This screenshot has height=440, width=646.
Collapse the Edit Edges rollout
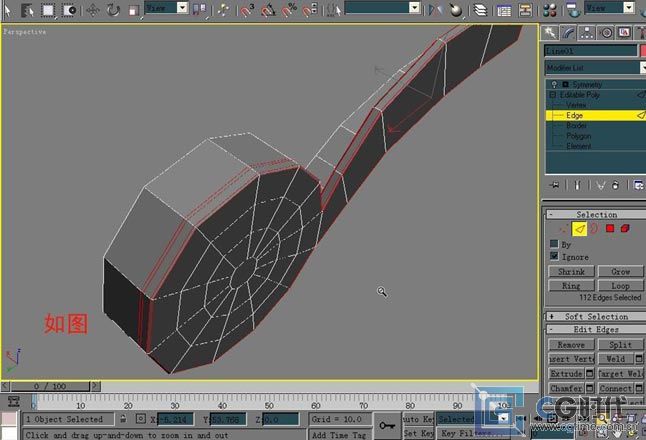(596, 329)
